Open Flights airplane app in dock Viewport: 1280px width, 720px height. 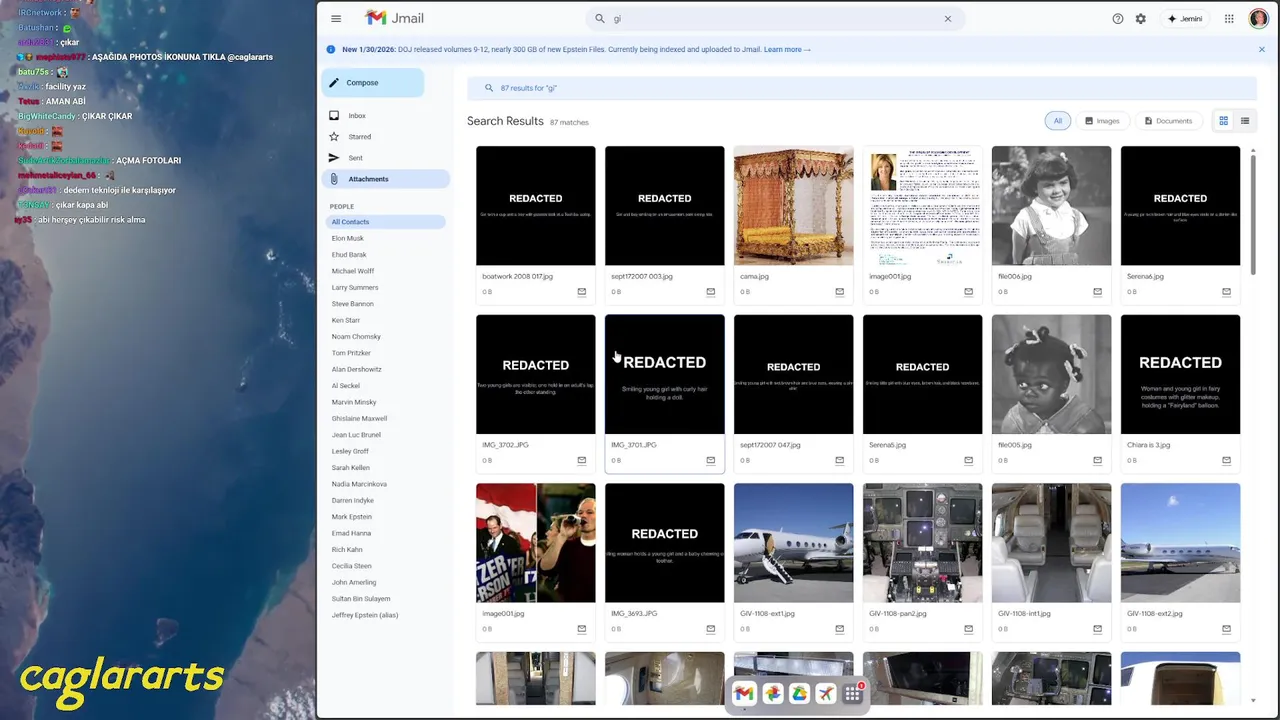click(x=826, y=694)
